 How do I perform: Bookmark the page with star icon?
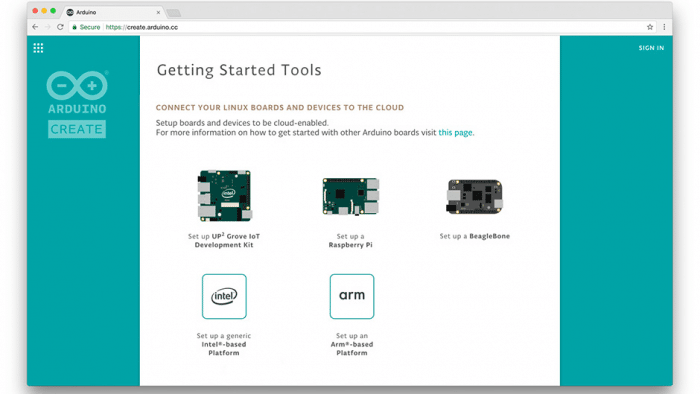click(650, 27)
